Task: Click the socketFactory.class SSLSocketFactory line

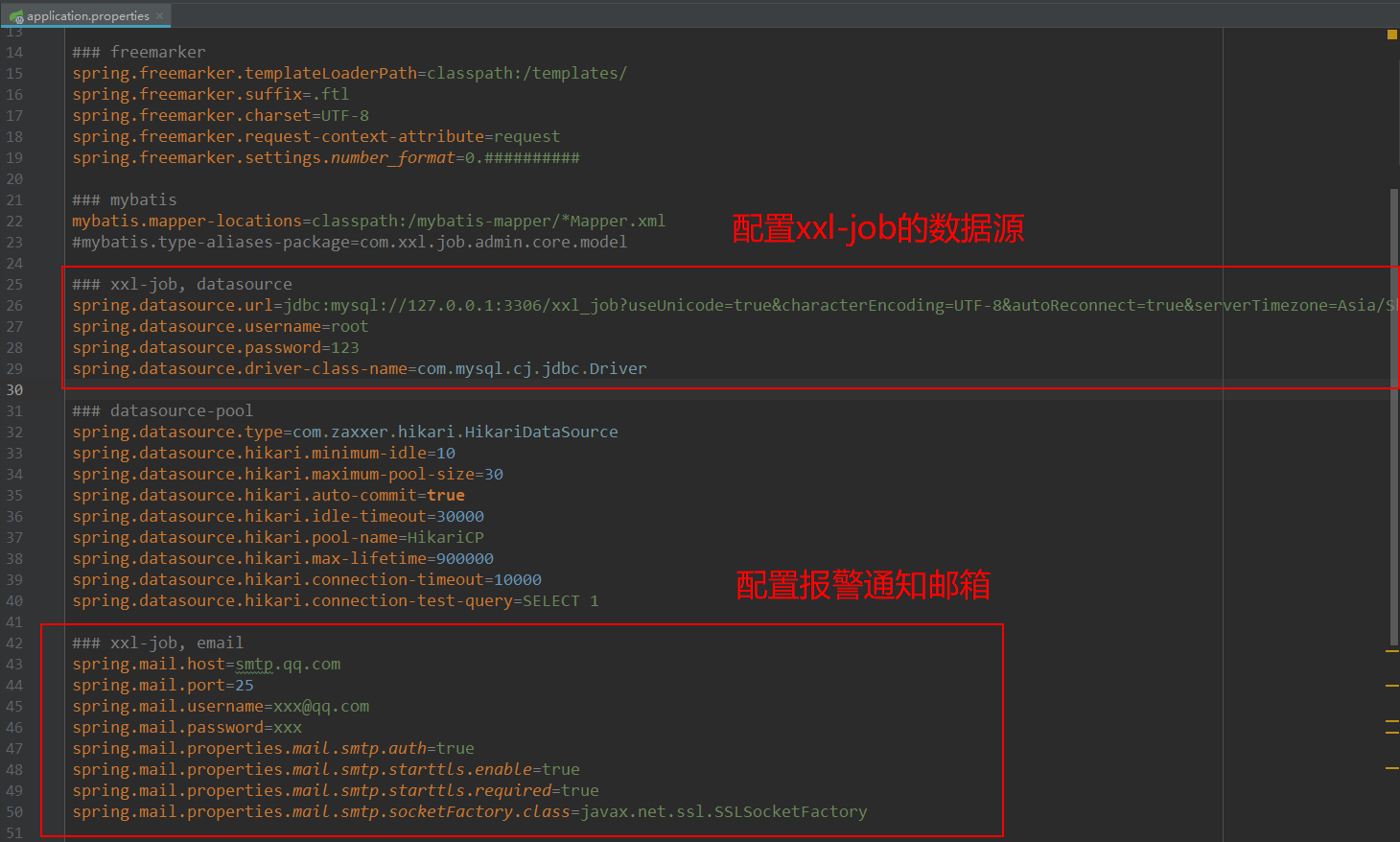Action: click(x=470, y=811)
